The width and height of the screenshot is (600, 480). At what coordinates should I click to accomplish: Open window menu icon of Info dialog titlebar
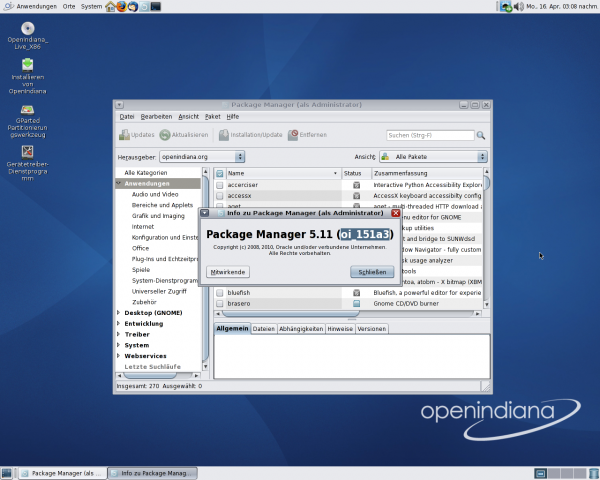pos(205,213)
